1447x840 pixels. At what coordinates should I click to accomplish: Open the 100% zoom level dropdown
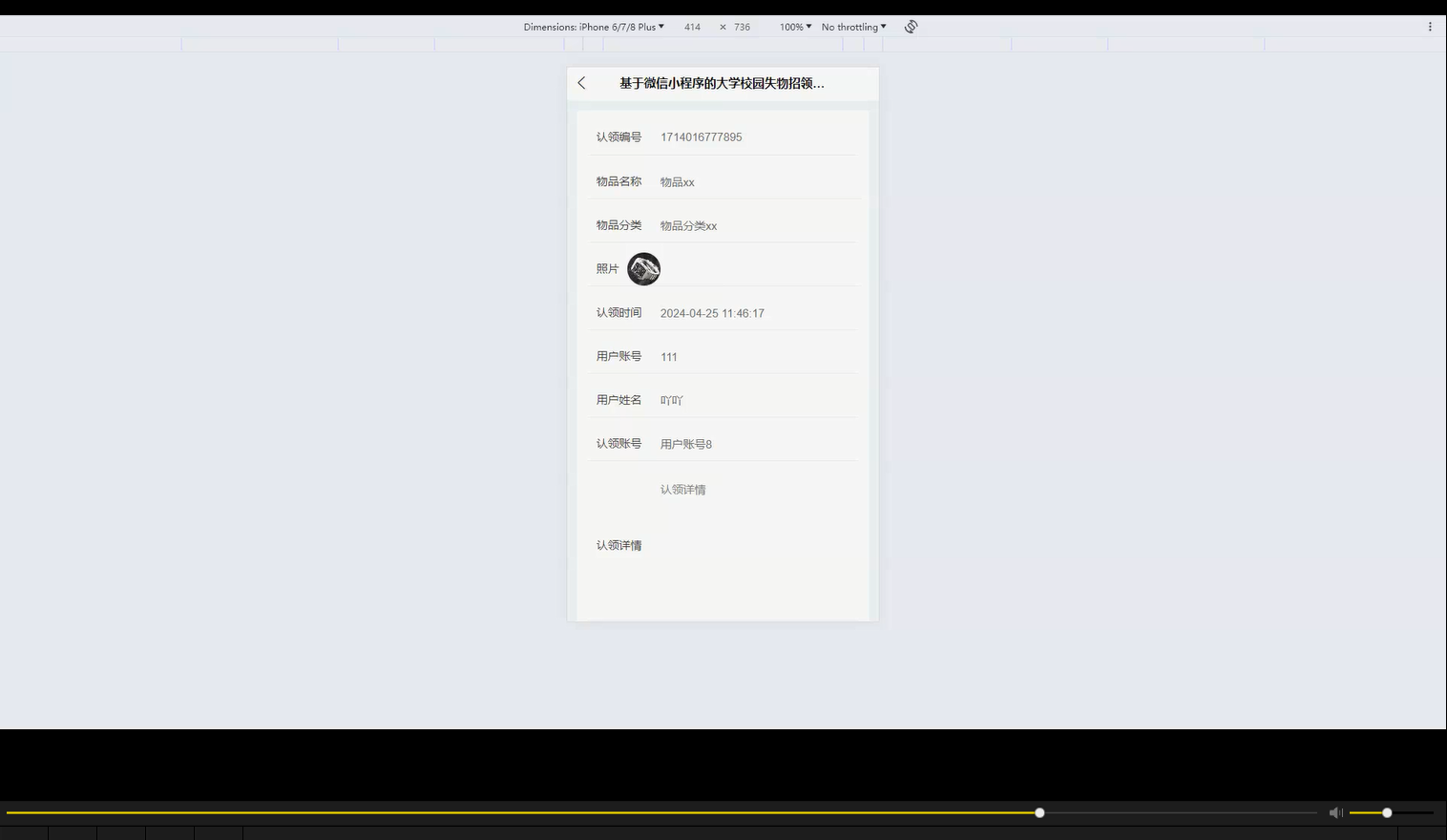coord(793,27)
